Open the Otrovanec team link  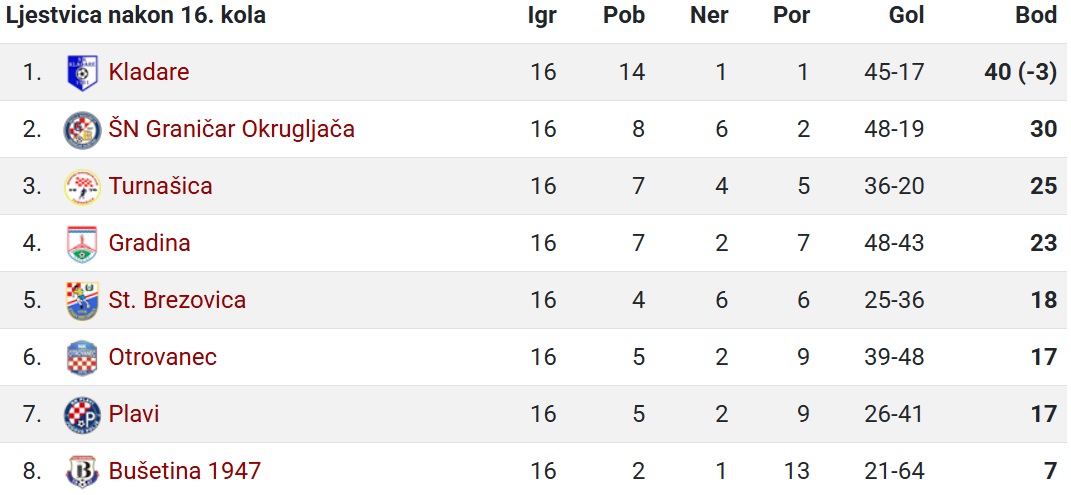[x=163, y=357]
